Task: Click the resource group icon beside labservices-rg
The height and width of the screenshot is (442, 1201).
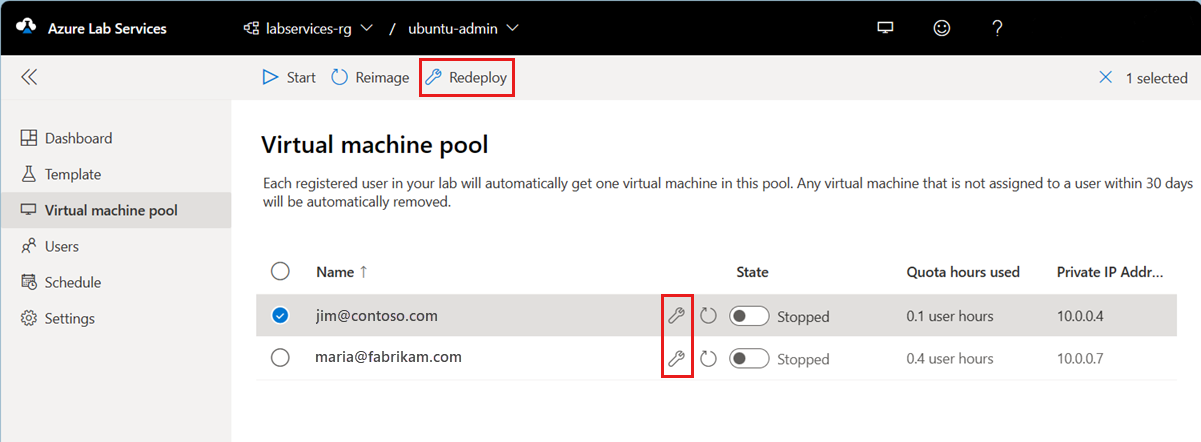Action: [252, 28]
